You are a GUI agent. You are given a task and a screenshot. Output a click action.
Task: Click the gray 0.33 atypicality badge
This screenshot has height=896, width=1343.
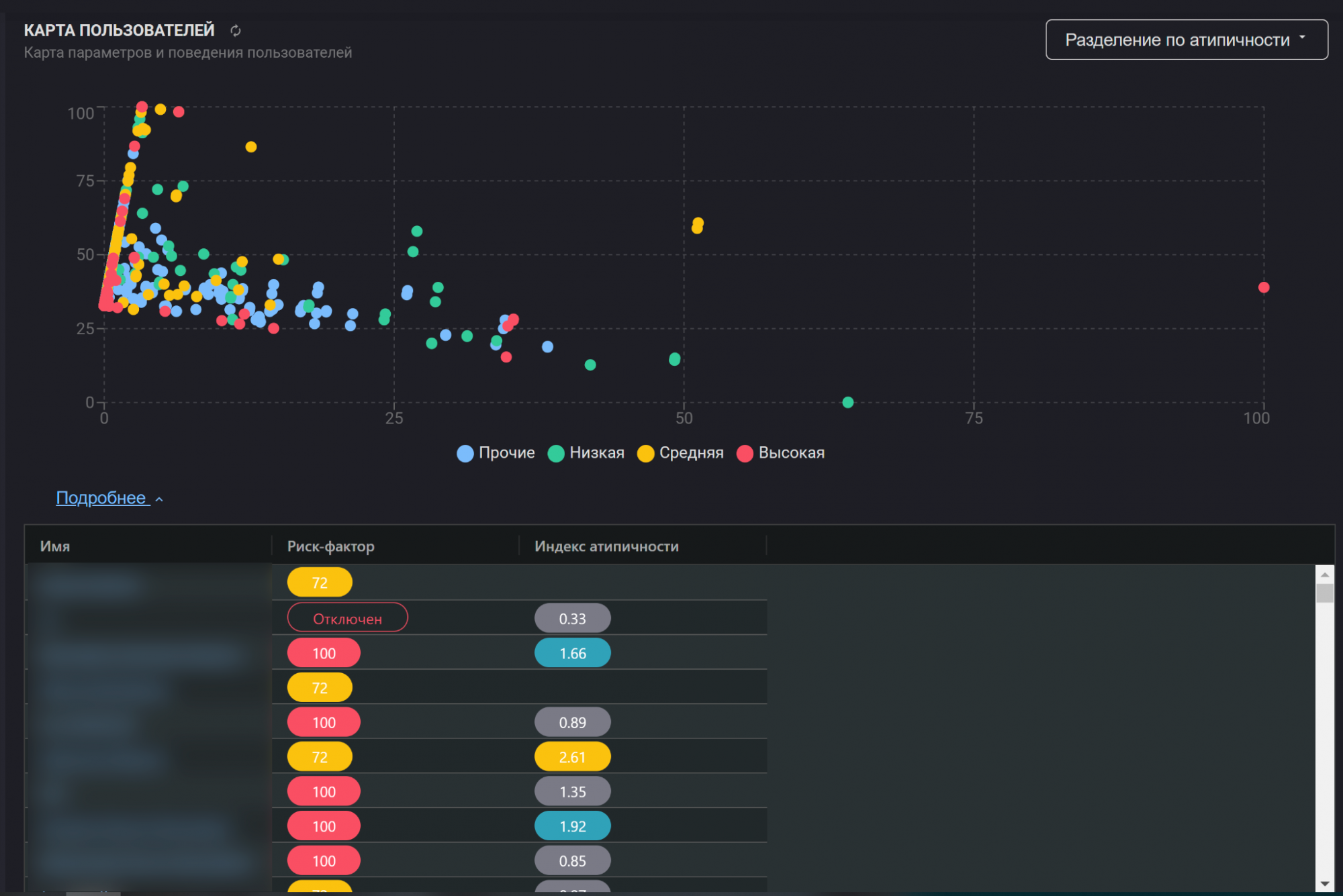(572, 618)
